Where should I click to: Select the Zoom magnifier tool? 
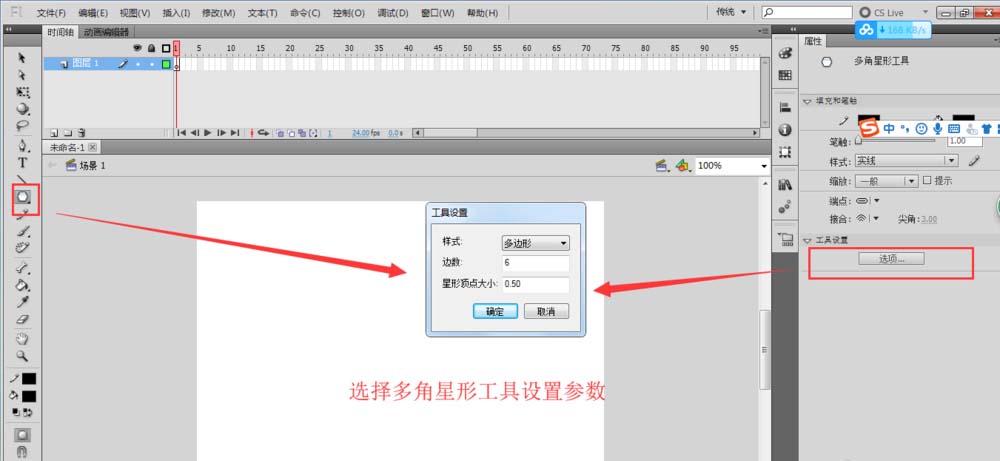tap(22, 356)
